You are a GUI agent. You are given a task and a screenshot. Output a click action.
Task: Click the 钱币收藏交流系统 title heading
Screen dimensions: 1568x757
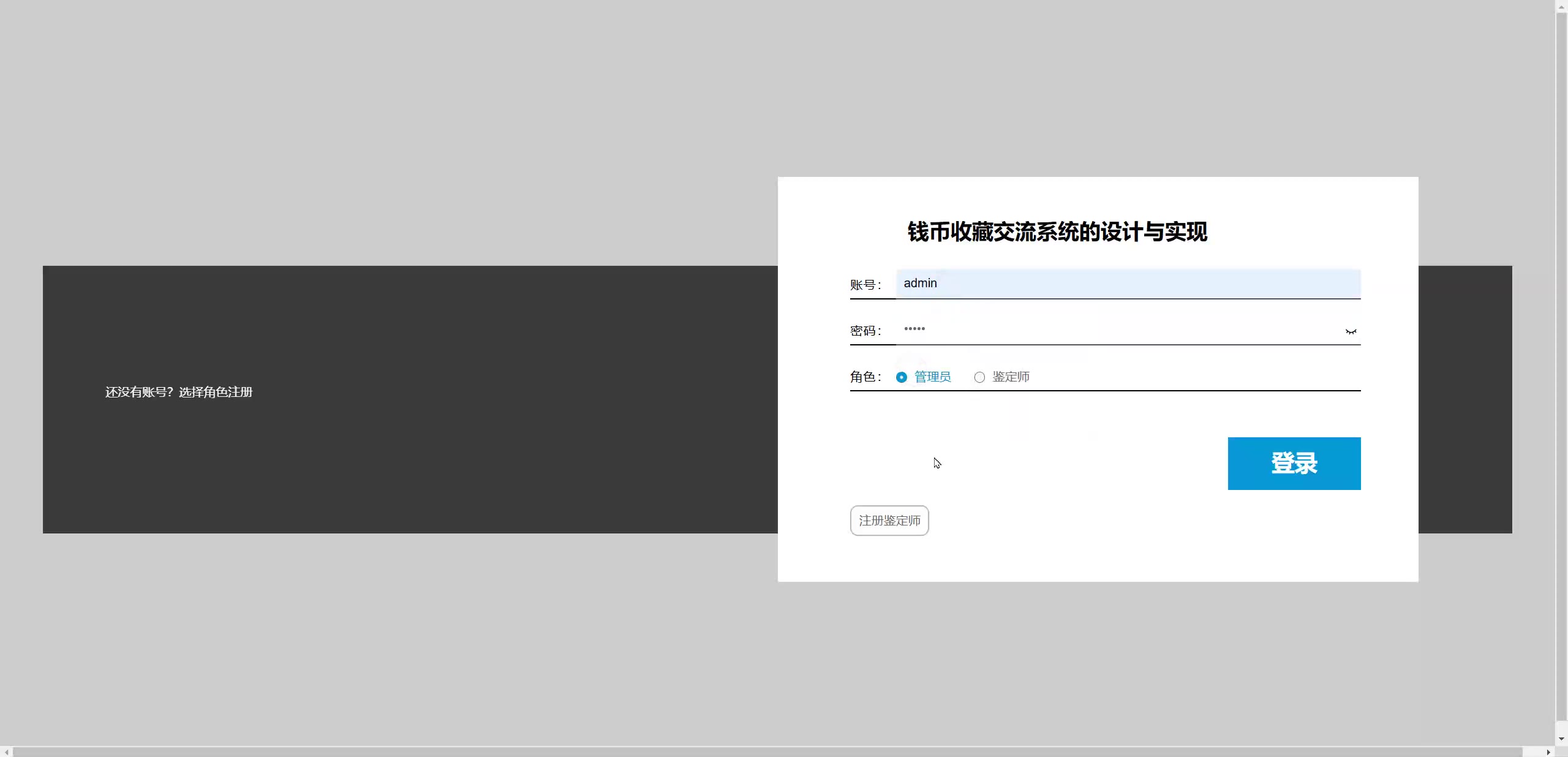pos(1057,232)
